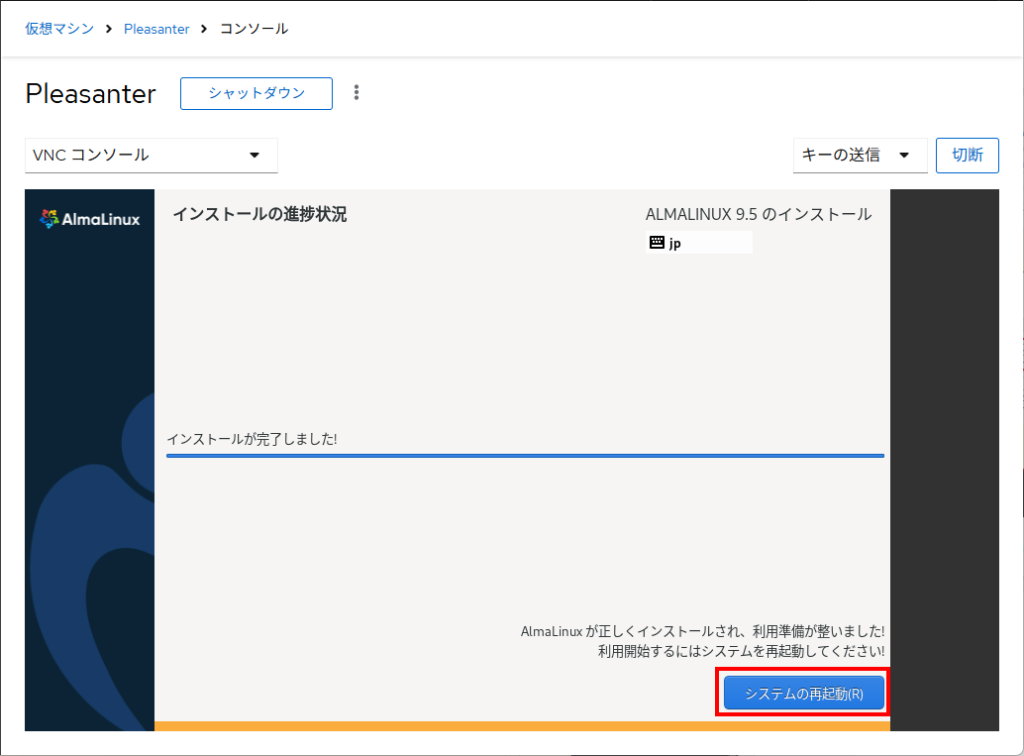Click the Pleasanter page title

pyautogui.click(x=91, y=94)
